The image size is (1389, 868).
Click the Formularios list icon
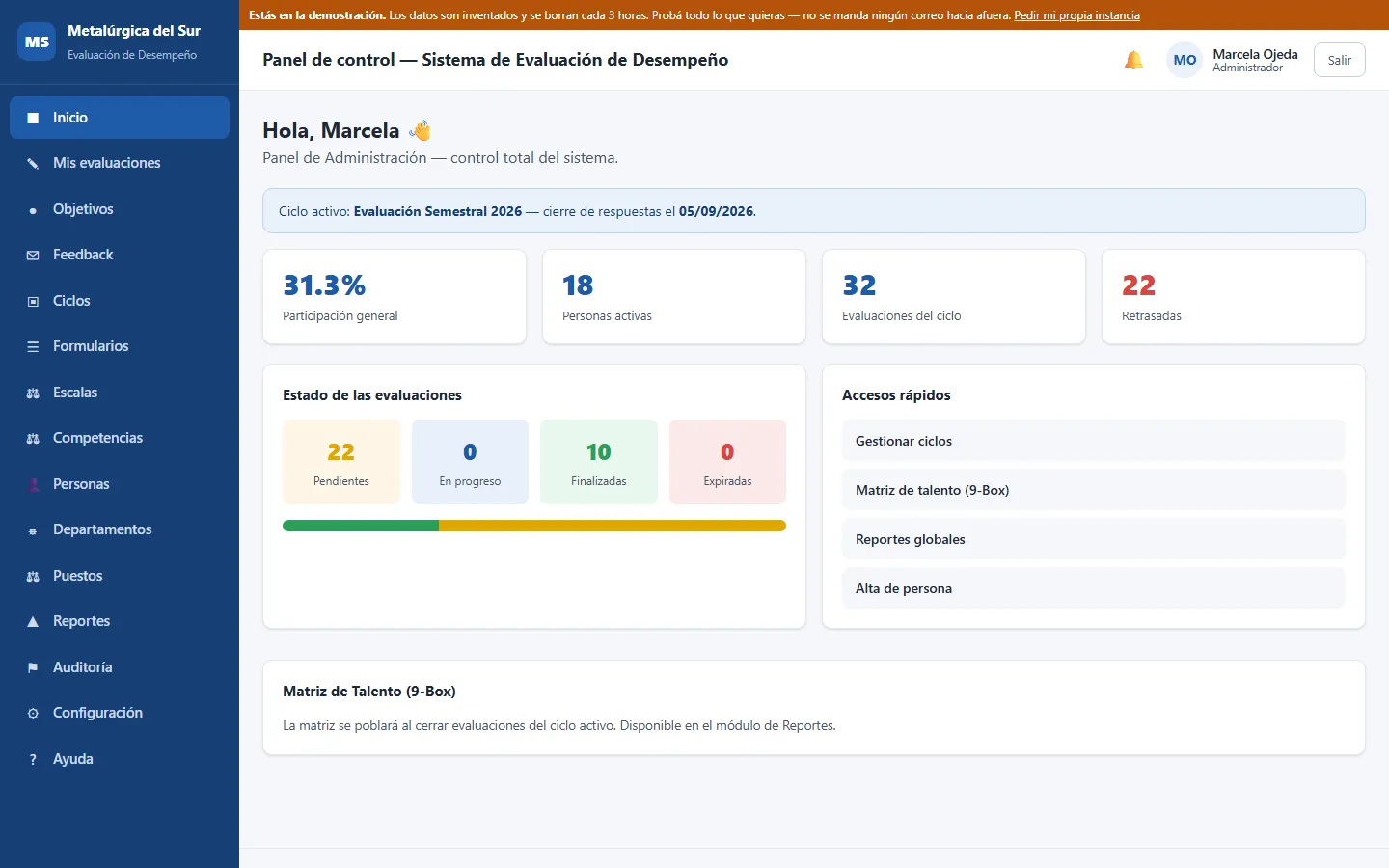[33, 346]
